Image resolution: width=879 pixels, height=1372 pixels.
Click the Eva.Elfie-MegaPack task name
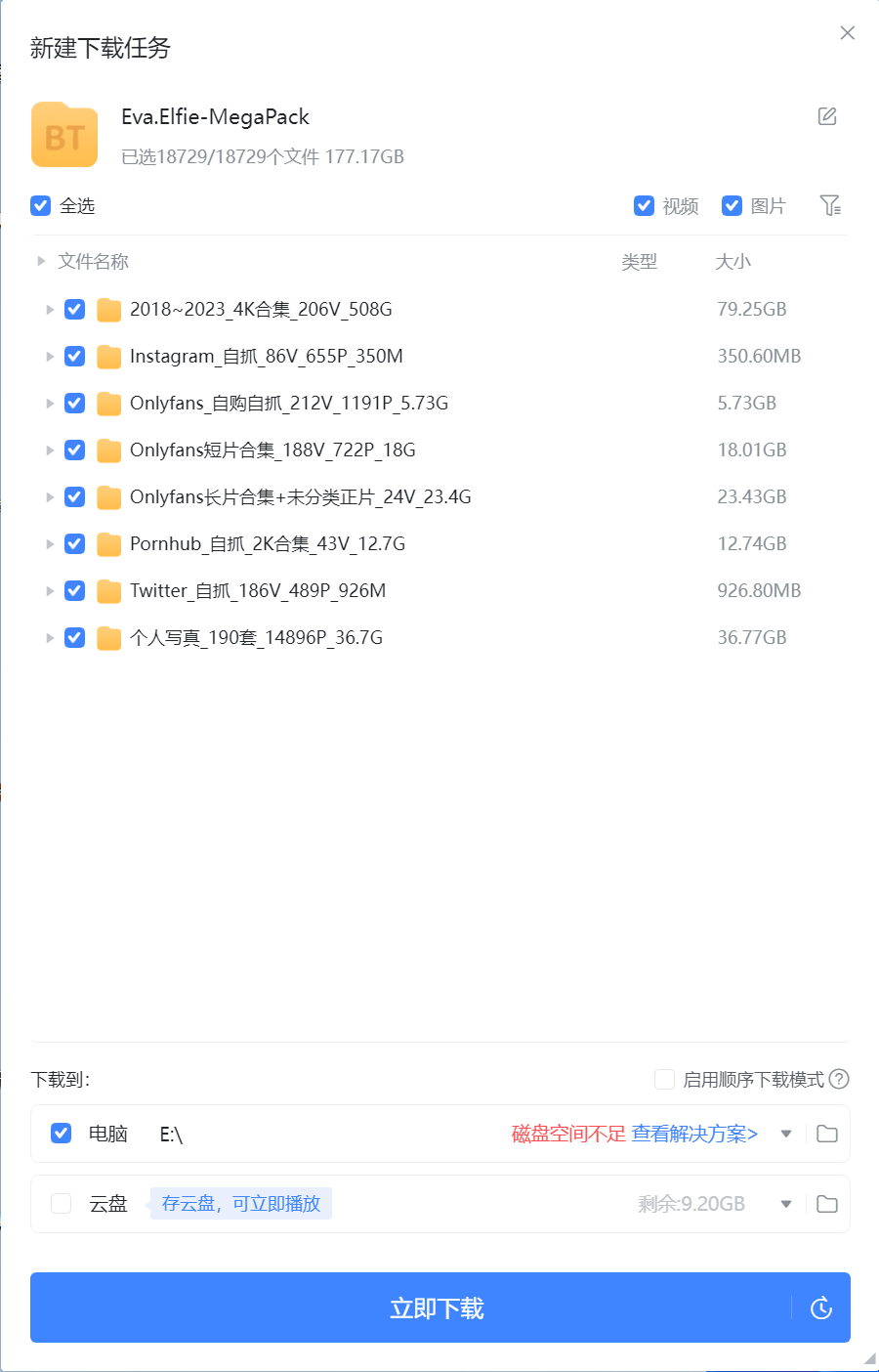pyautogui.click(x=215, y=117)
